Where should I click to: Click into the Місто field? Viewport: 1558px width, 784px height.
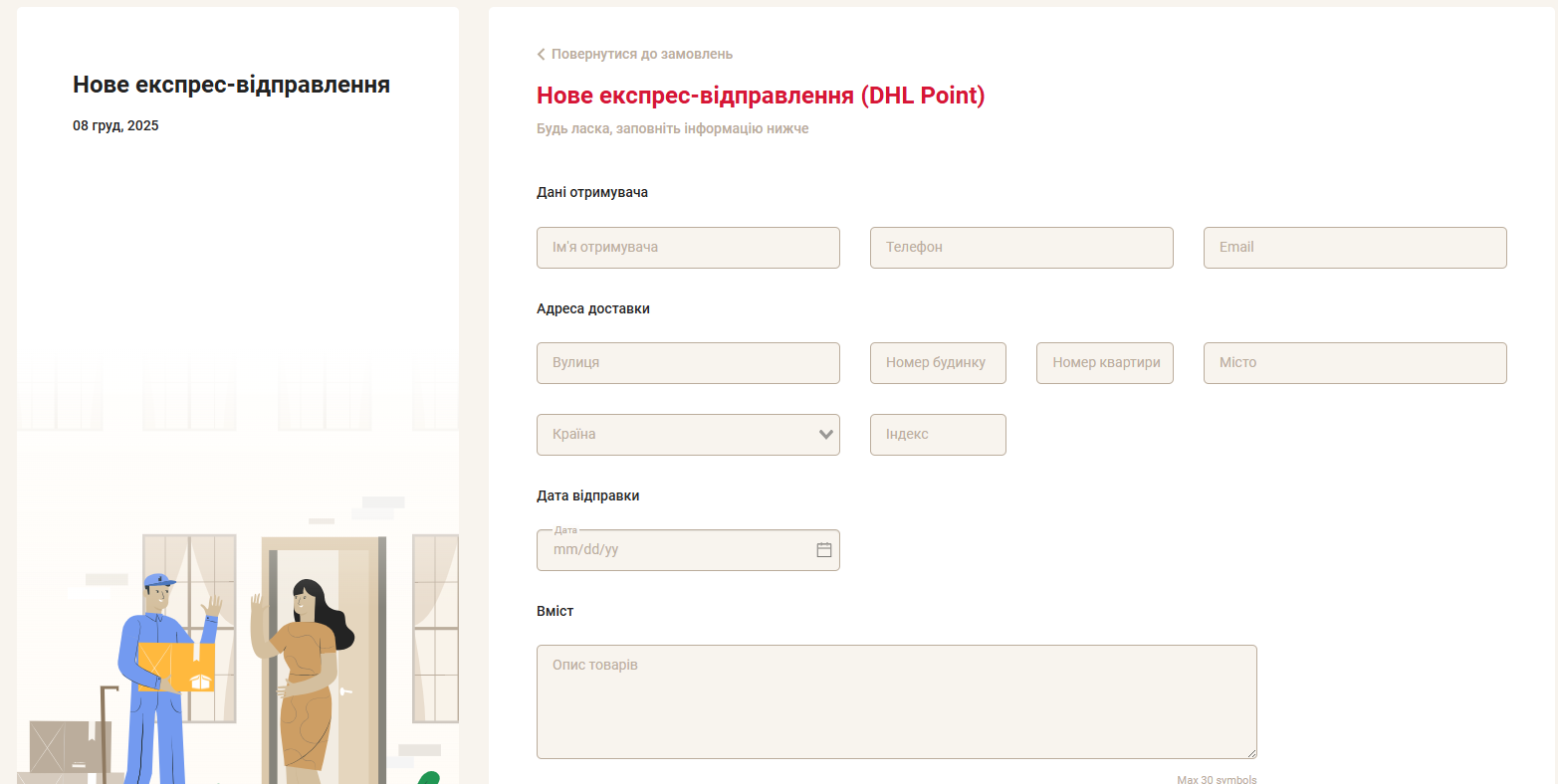(1355, 363)
